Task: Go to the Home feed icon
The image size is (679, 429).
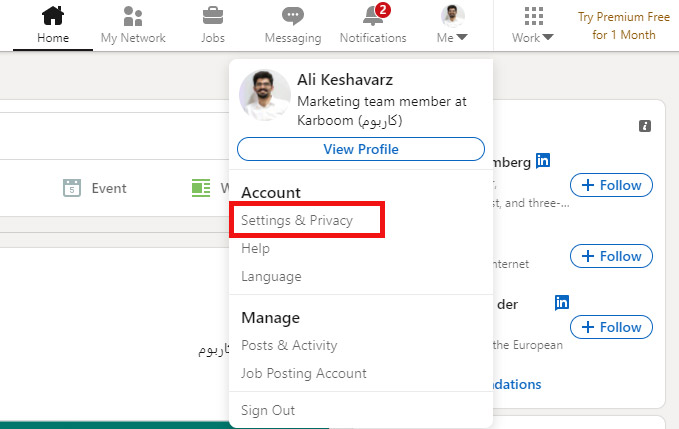Action: [x=53, y=16]
